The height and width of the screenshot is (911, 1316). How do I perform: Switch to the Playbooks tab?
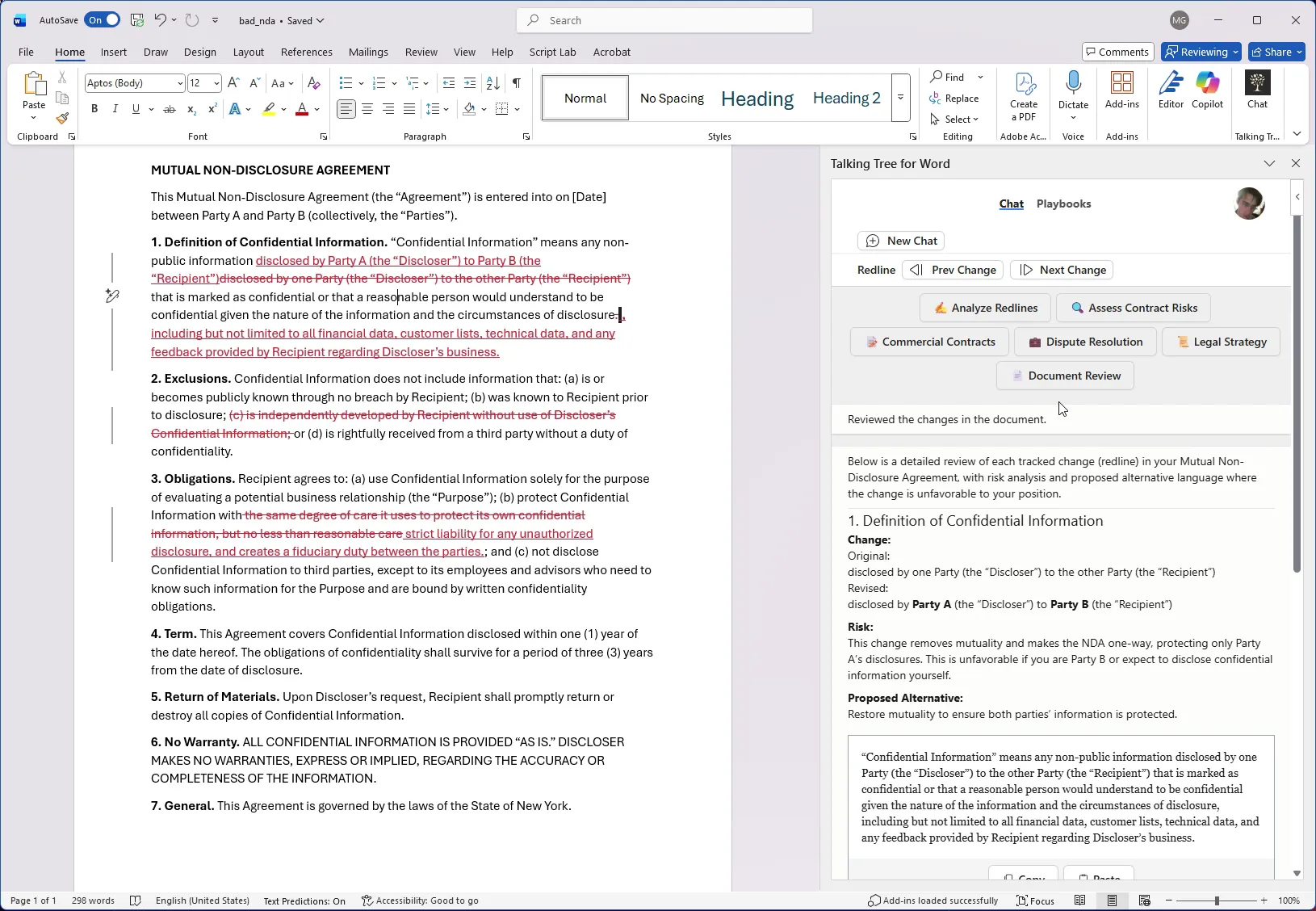[x=1063, y=204]
